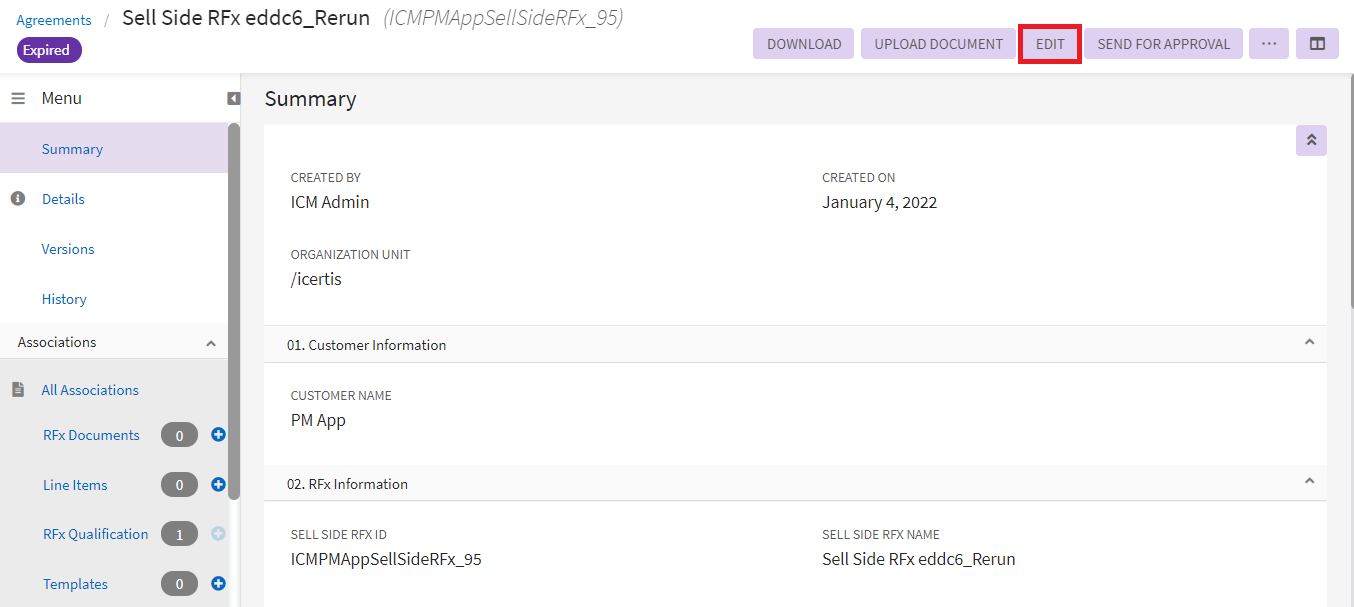
Task: Select the Summary menu item
Action: pyautogui.click(x=72, y=149)
